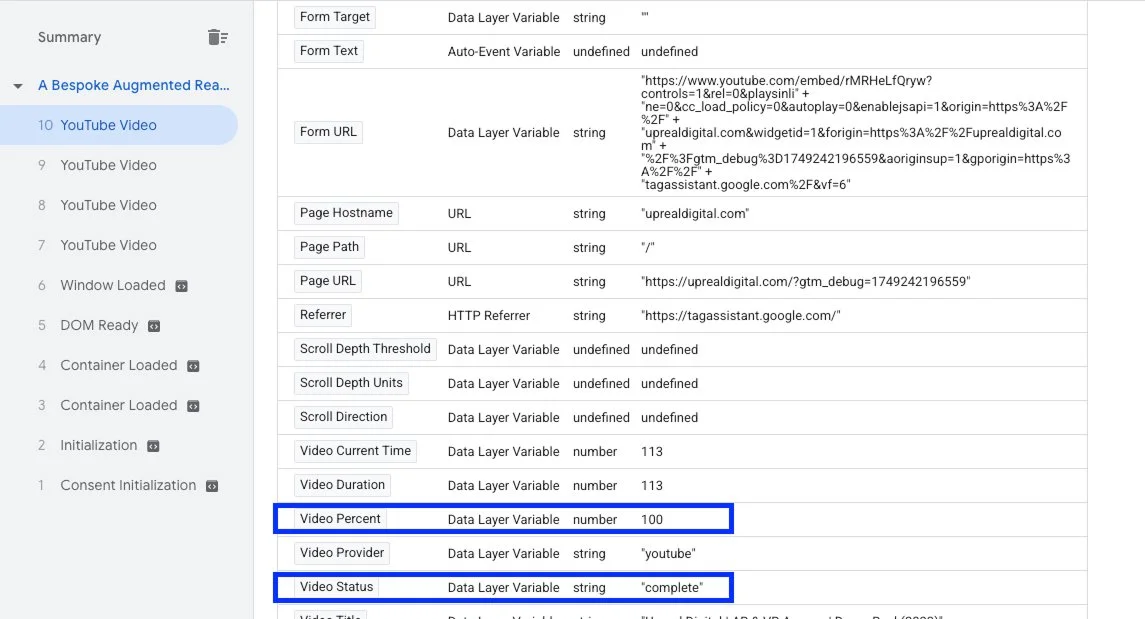This screenshot has height=619, width=1145.
Task: Collapse the A Bespoke Augmented Rea... page group
Action: pyautogui.click(x=18, y=86)
